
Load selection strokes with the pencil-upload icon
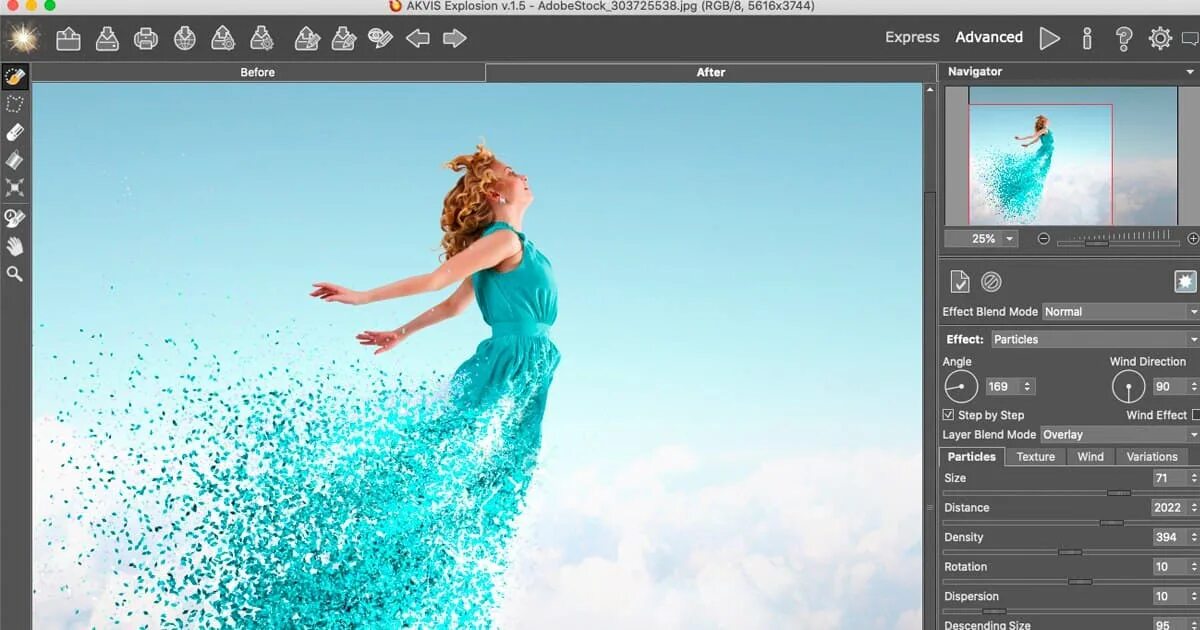(307, 39)
